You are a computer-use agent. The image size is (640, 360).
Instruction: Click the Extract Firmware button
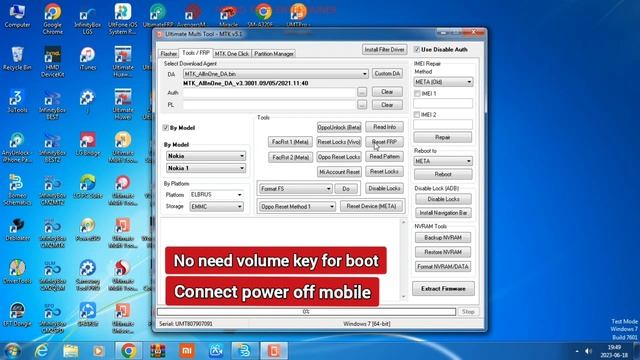pyautogui.click(x=443, y=289)
